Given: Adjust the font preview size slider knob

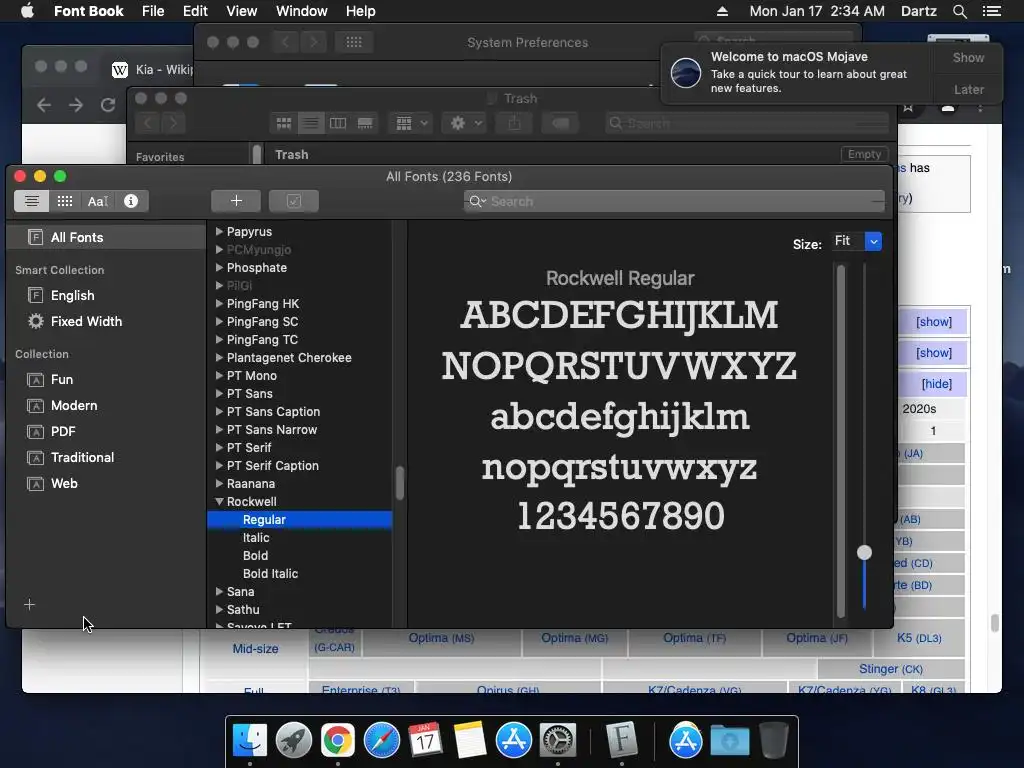Looking at the screenshot, I should (864, 552).
